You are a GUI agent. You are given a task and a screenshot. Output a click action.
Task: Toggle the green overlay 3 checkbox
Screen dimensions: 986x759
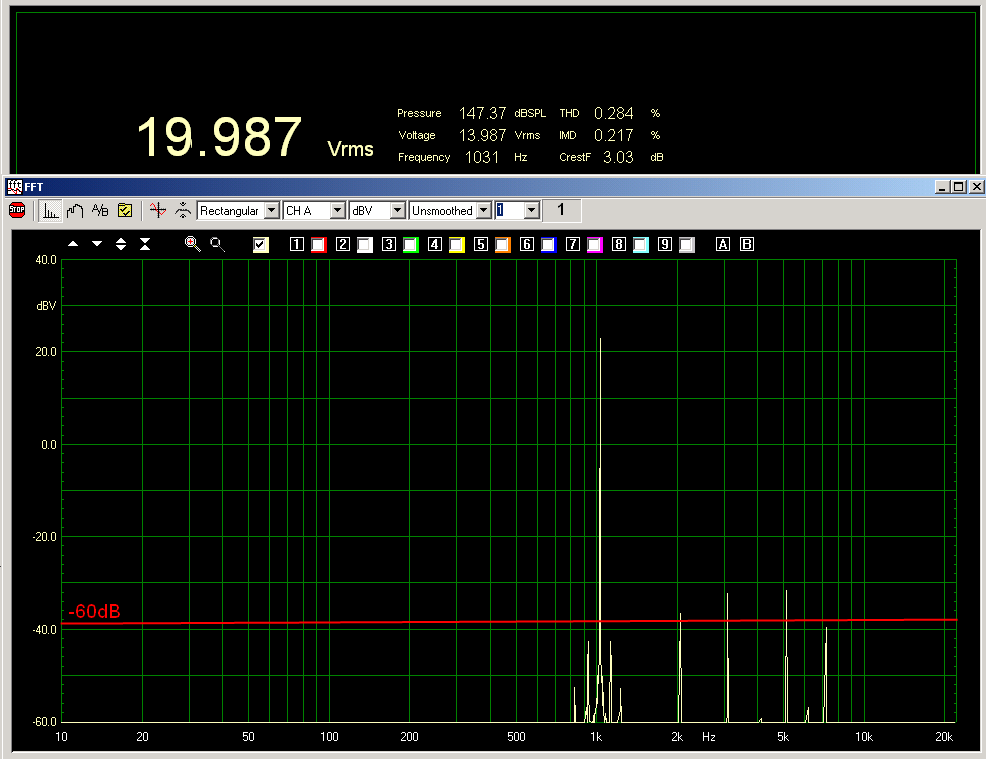point(411,245)
